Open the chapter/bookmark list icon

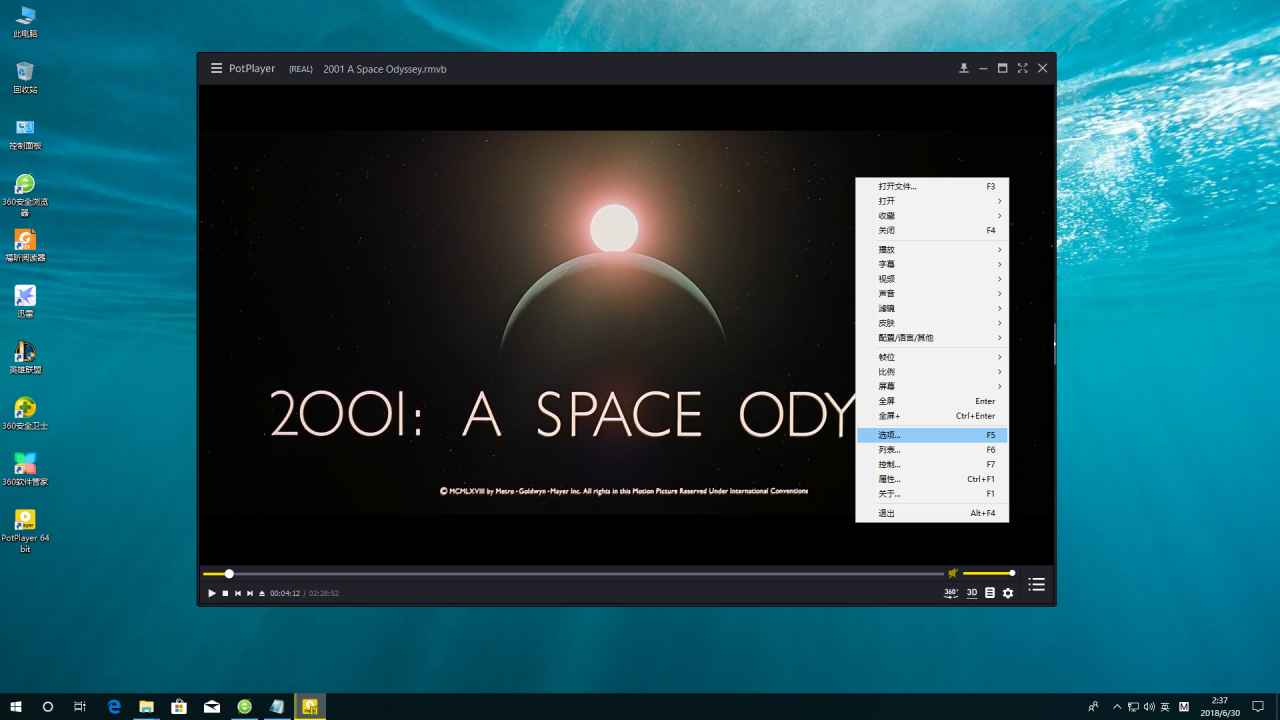pos(990,593)
